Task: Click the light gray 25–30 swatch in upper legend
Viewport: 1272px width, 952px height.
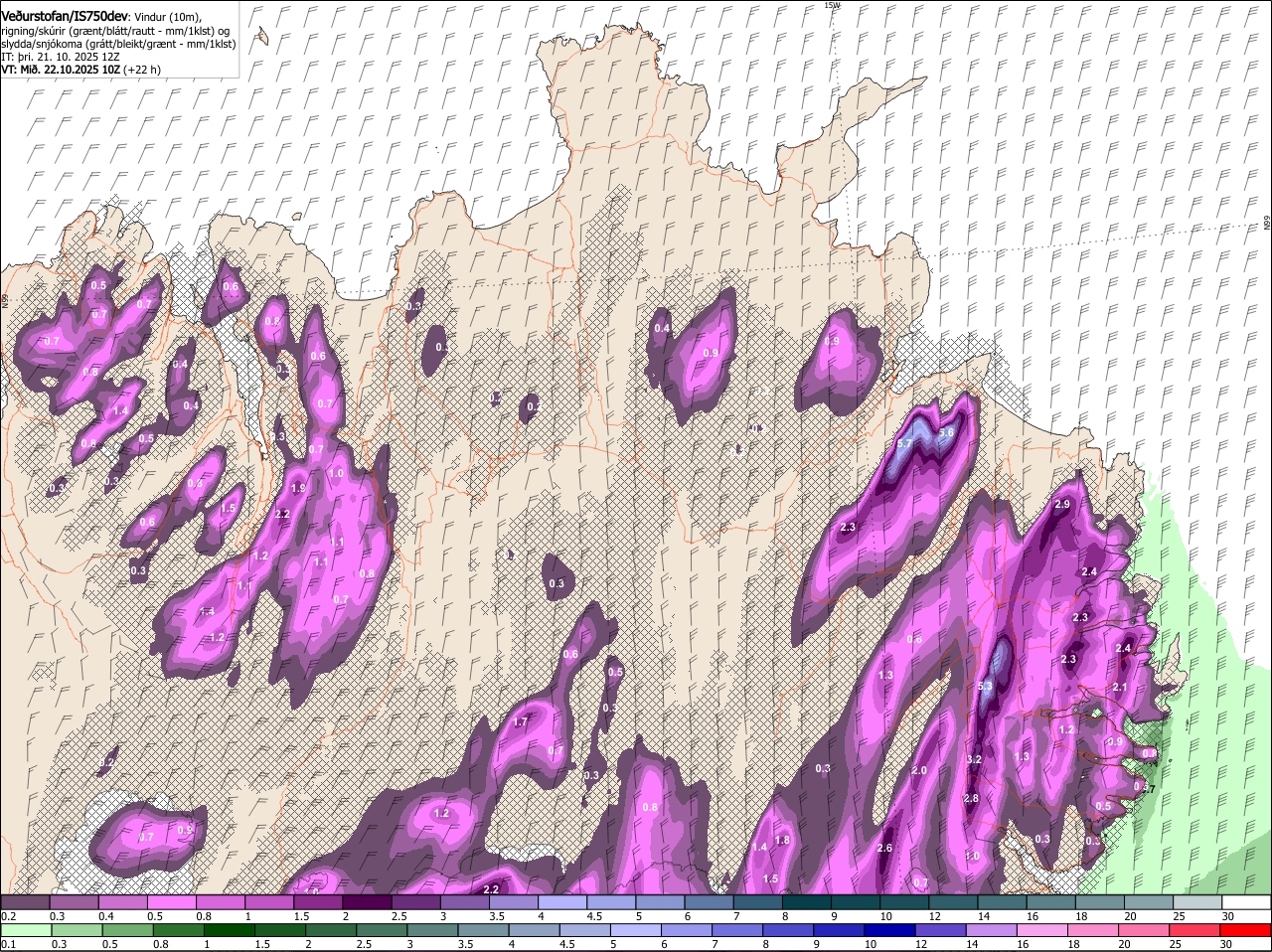Action: coord(1197,901)
